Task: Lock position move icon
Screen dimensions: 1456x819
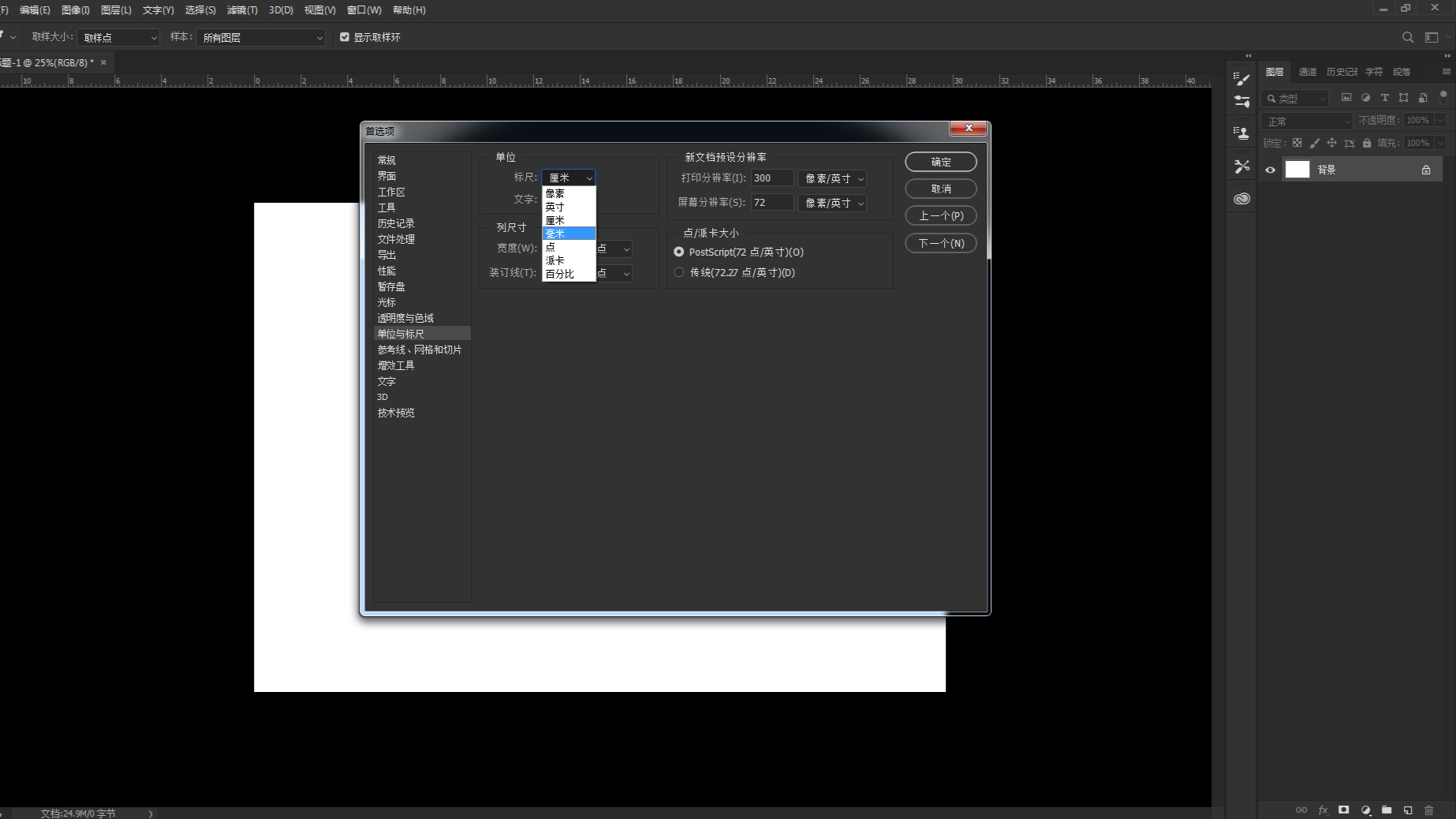Action: click(x=1331, y=143)
